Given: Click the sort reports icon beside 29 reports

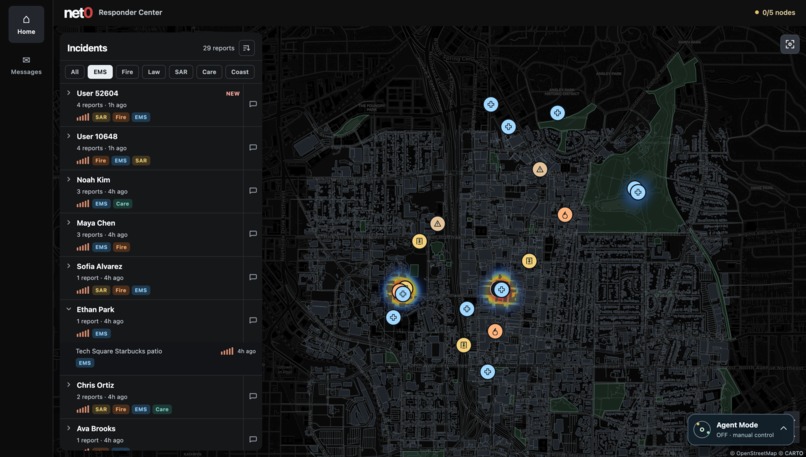Looking at the screenshot, I should (247, 48).
